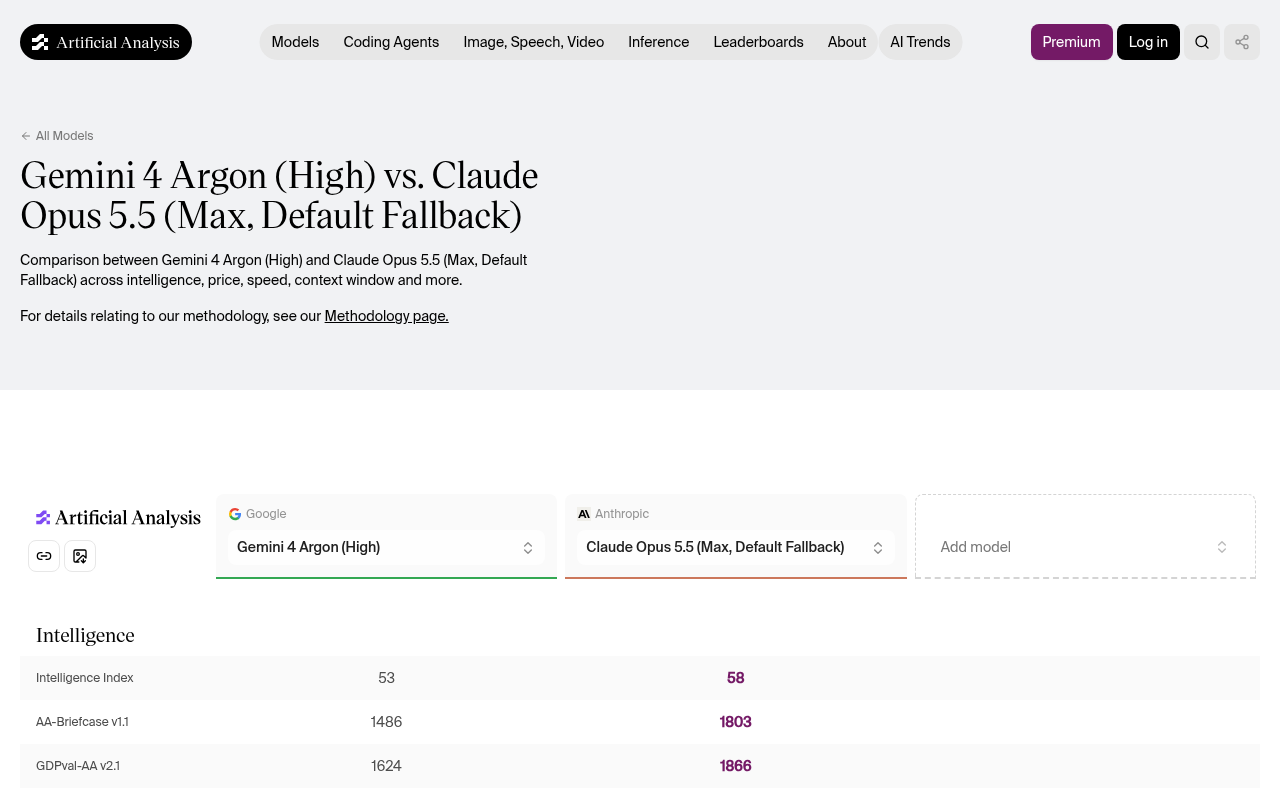Click the GDPval-AA v2.1 row label

point(78,766)
